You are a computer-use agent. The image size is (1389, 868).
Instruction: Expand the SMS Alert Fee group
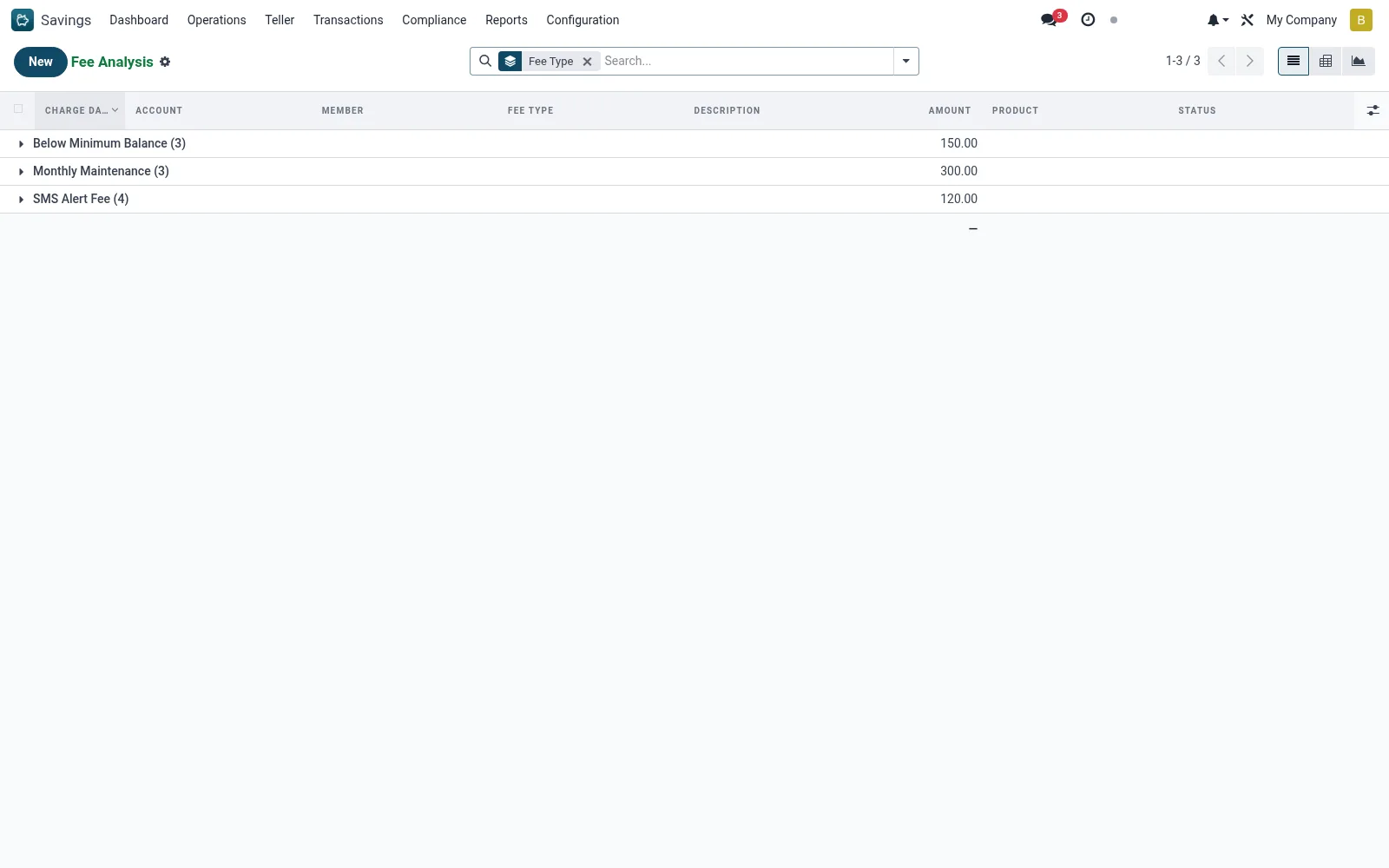[80, 199]
